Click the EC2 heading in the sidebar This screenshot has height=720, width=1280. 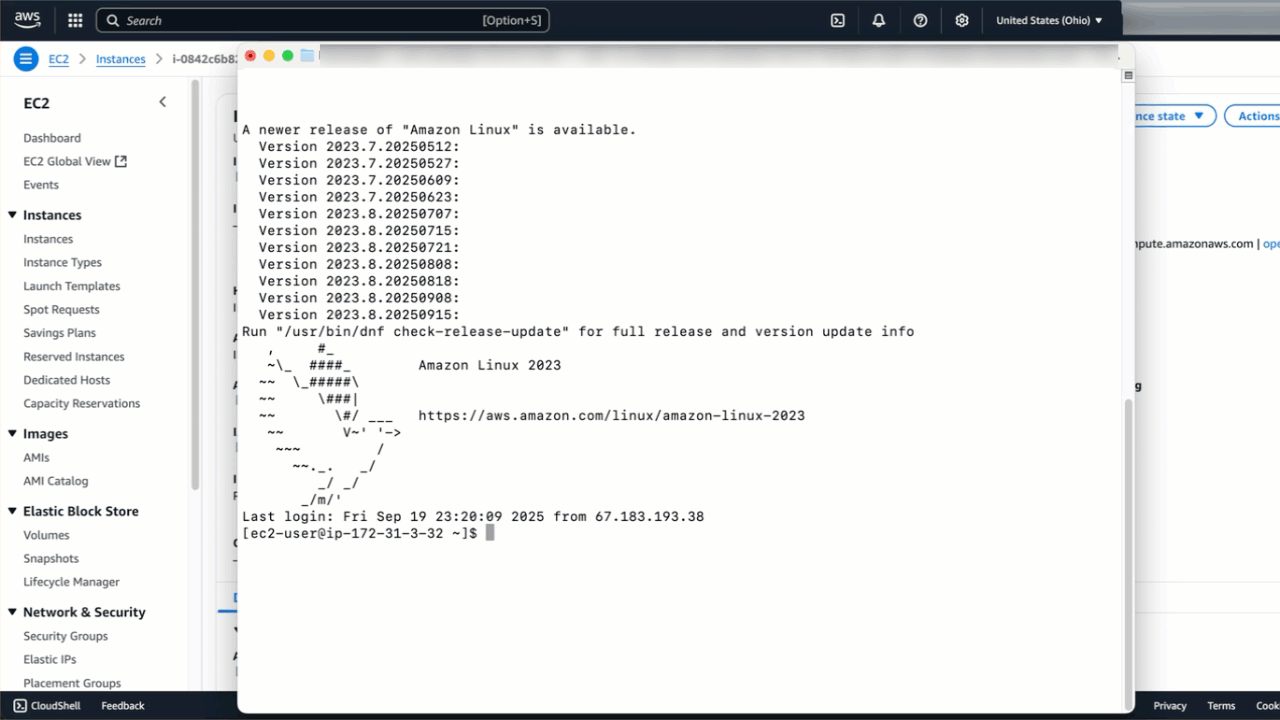[x=37, y=103]
